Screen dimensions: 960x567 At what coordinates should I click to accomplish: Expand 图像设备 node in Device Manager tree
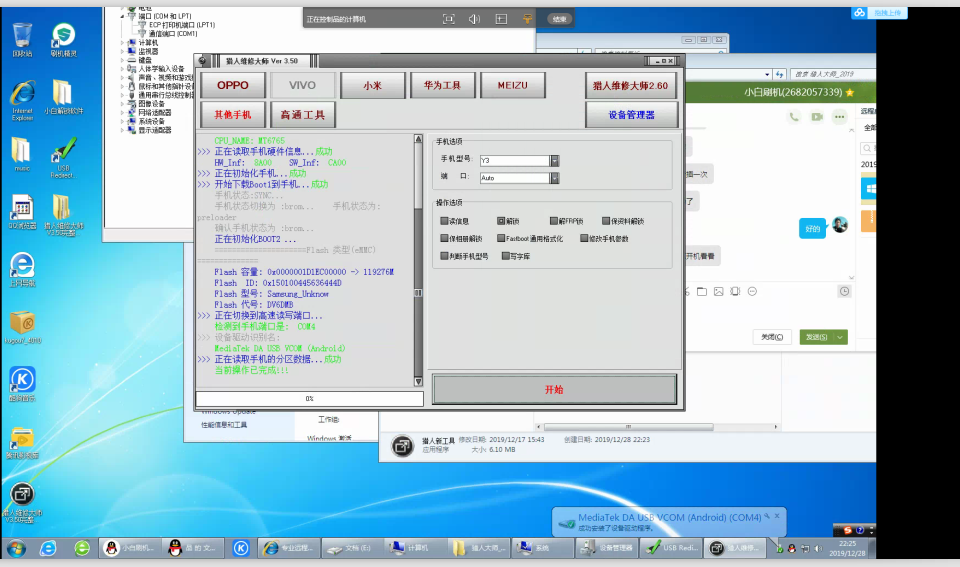coord(122,104)
